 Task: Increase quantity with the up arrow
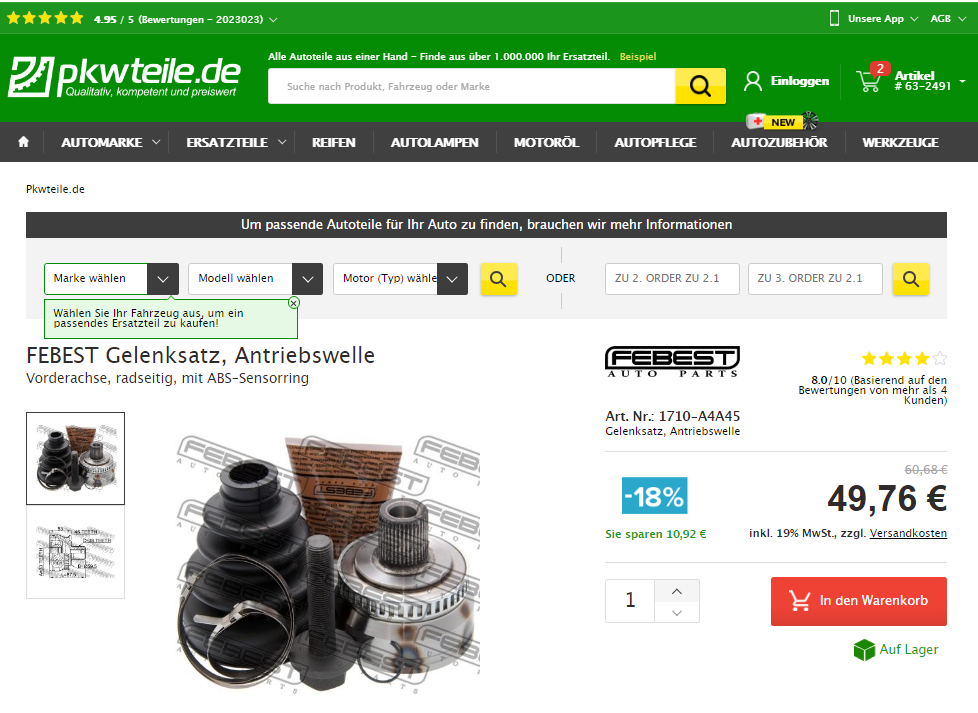pyautogui.click(x=677, y=591)
